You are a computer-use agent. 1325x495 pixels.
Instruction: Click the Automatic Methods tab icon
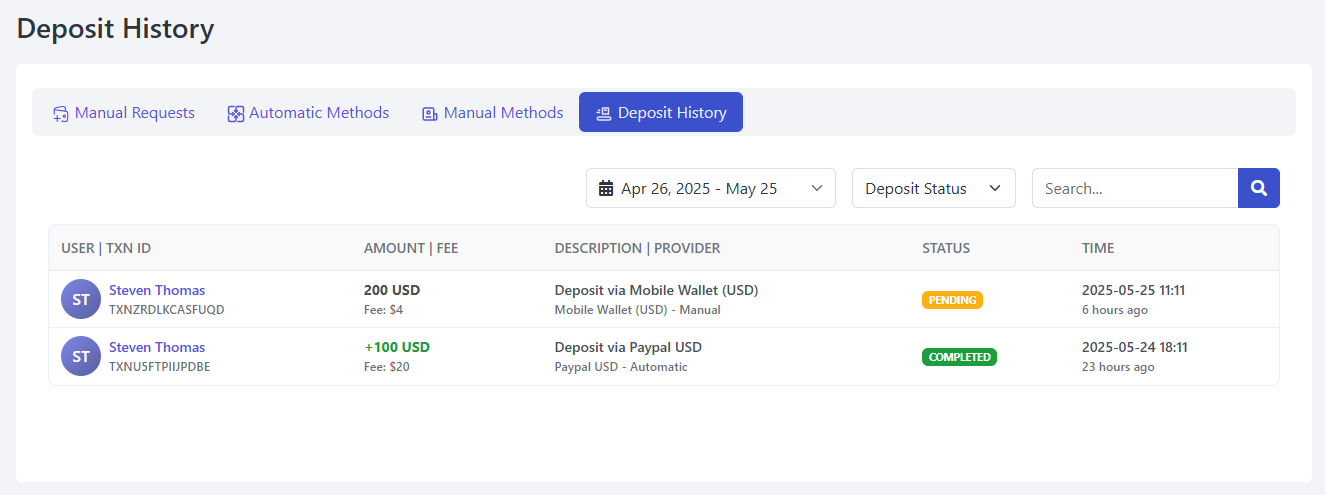click(236, 114)
